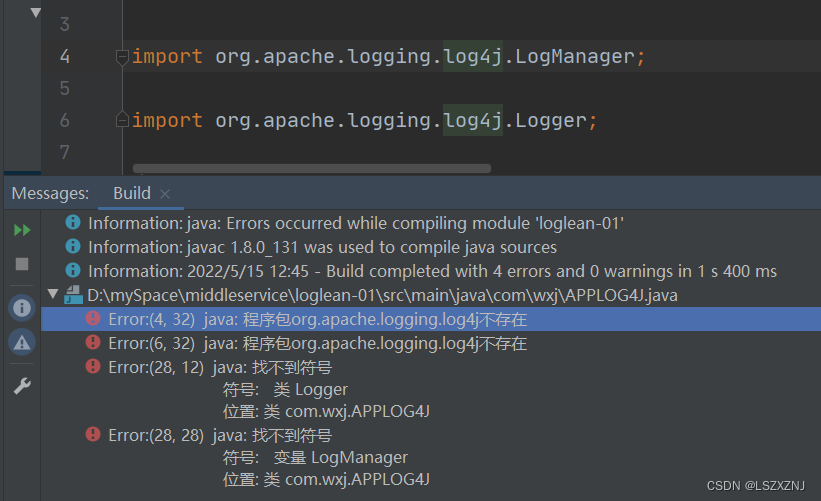This screenshot has height=501, width=821.
Task: Toggle the Show Infos filter icon
Action: tap(22, 307)
